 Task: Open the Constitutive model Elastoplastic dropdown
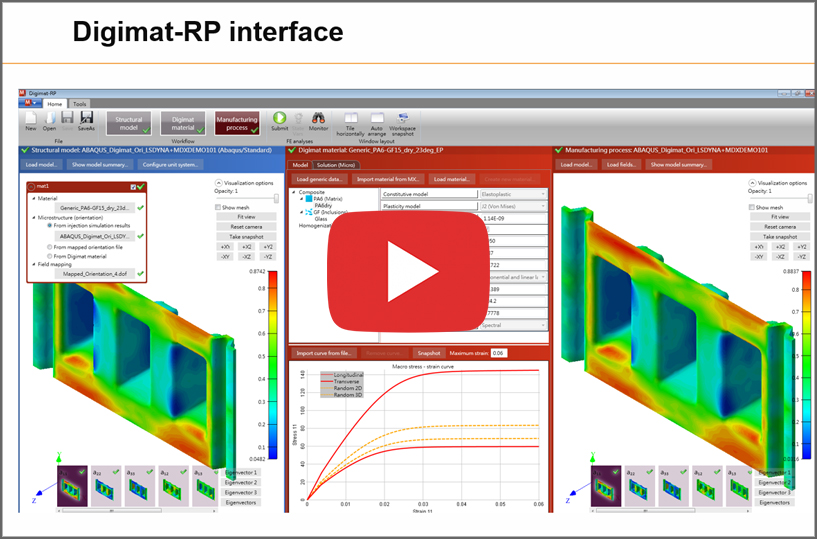pos(513,194)
